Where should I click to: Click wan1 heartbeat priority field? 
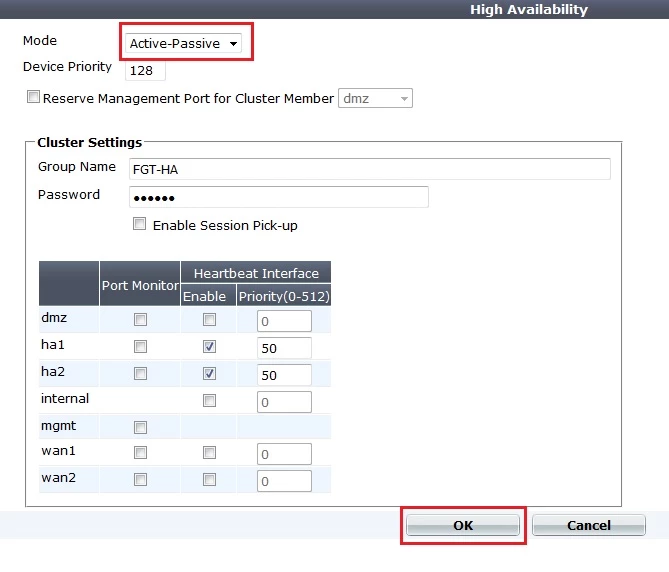click(x=284, y=454)
